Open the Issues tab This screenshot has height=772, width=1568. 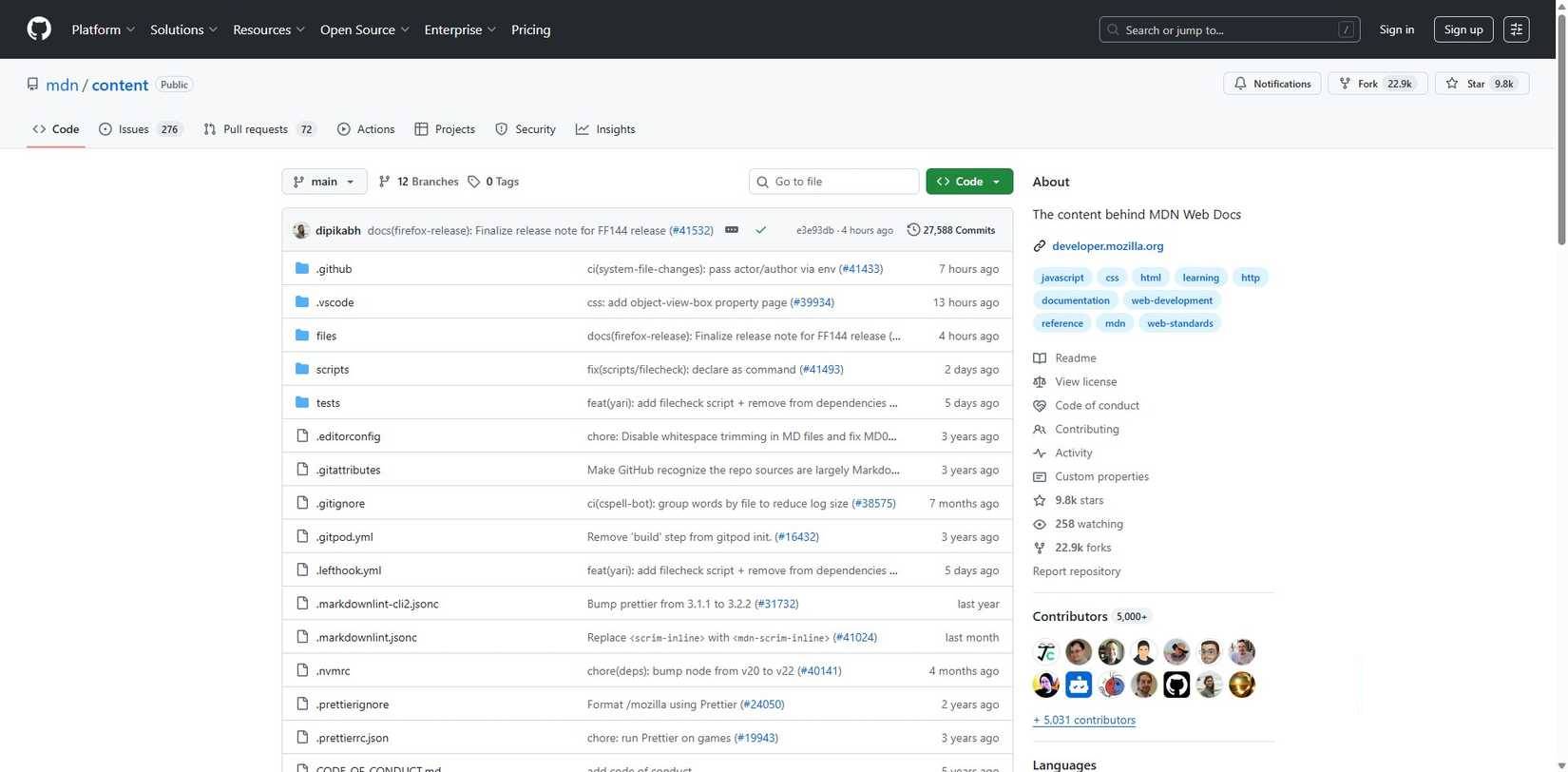pos(139,129)
